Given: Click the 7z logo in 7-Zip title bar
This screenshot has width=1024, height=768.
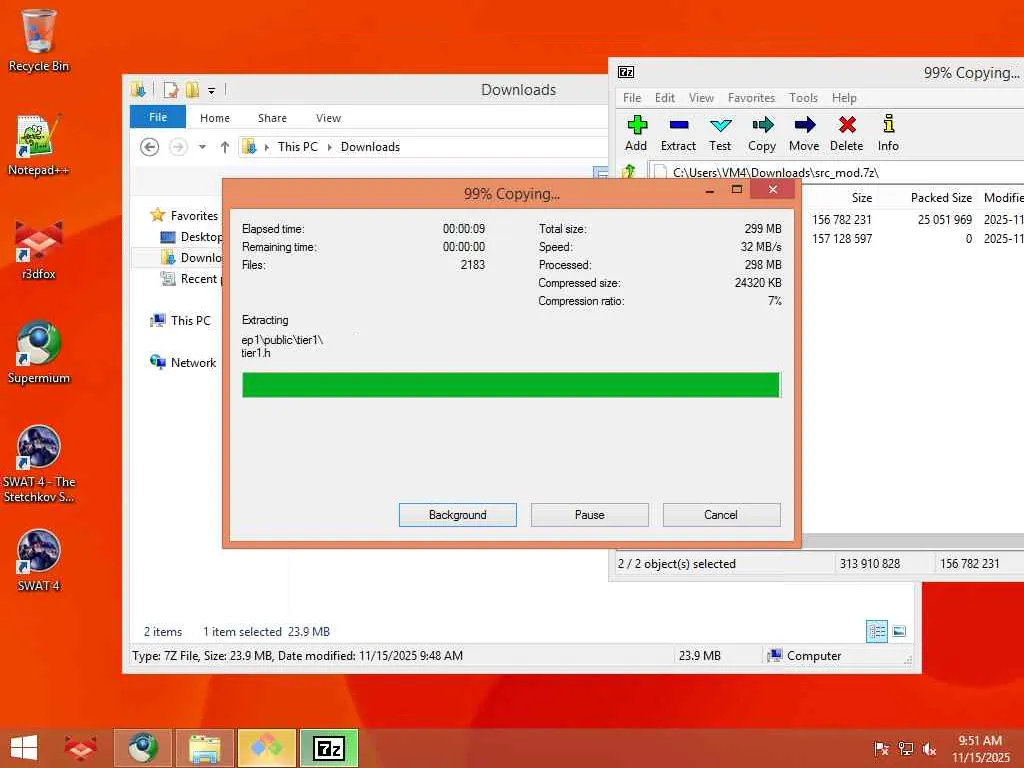Looking at the screenshot, I should click(626, 72).
